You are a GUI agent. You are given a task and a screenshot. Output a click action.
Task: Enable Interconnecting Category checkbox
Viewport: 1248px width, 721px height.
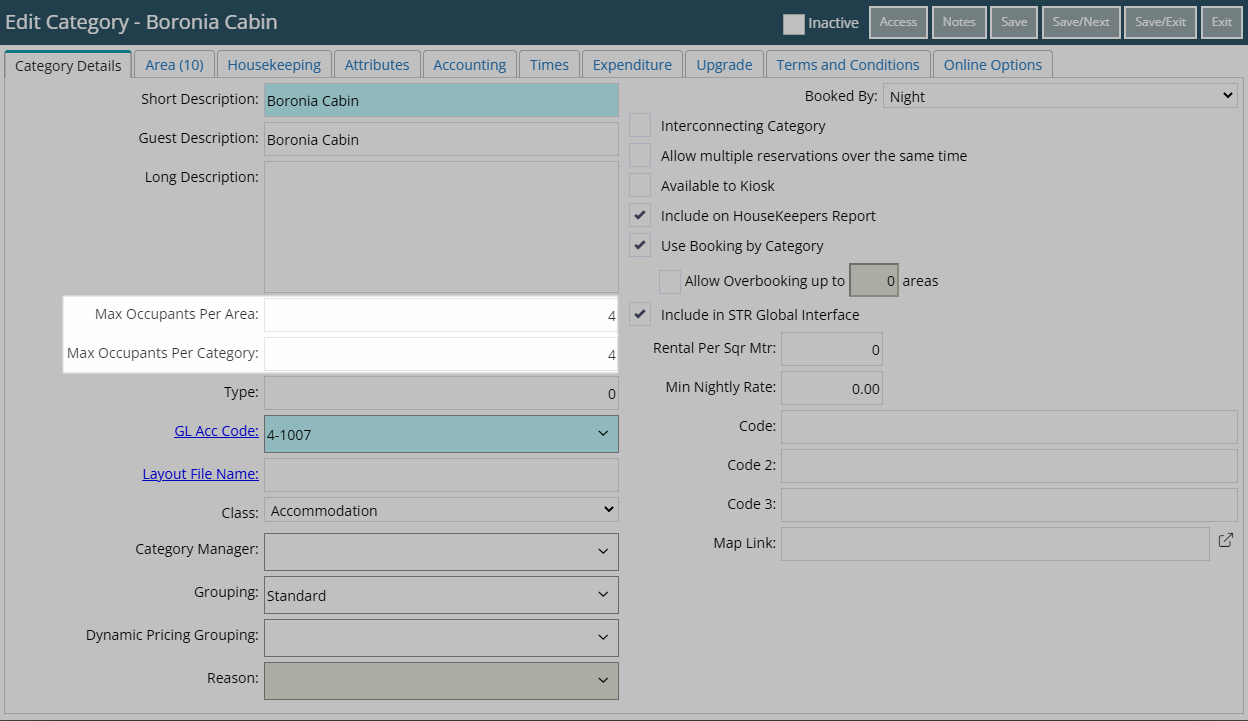(640, 126)
